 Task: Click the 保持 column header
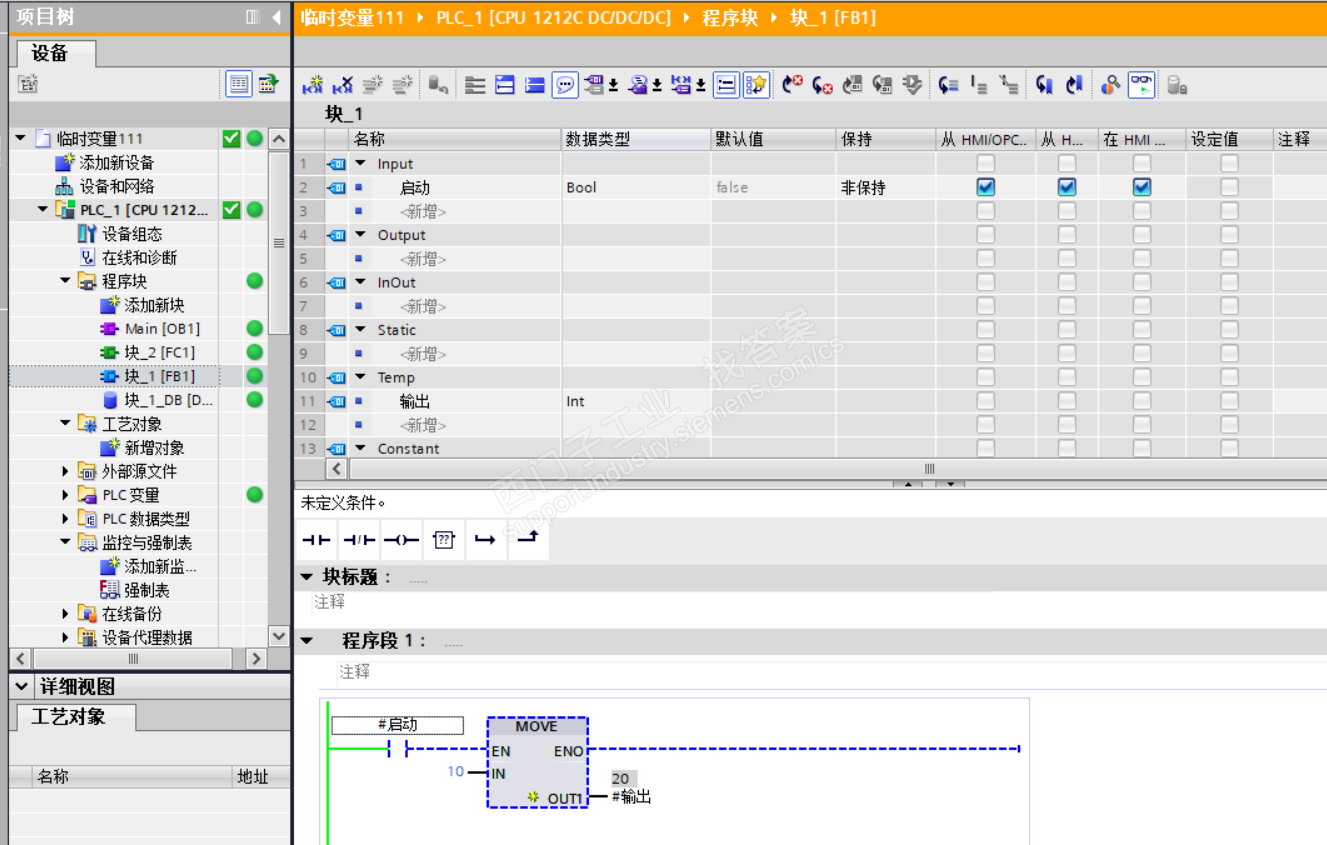pyautogui.click(x=886, y=139)
